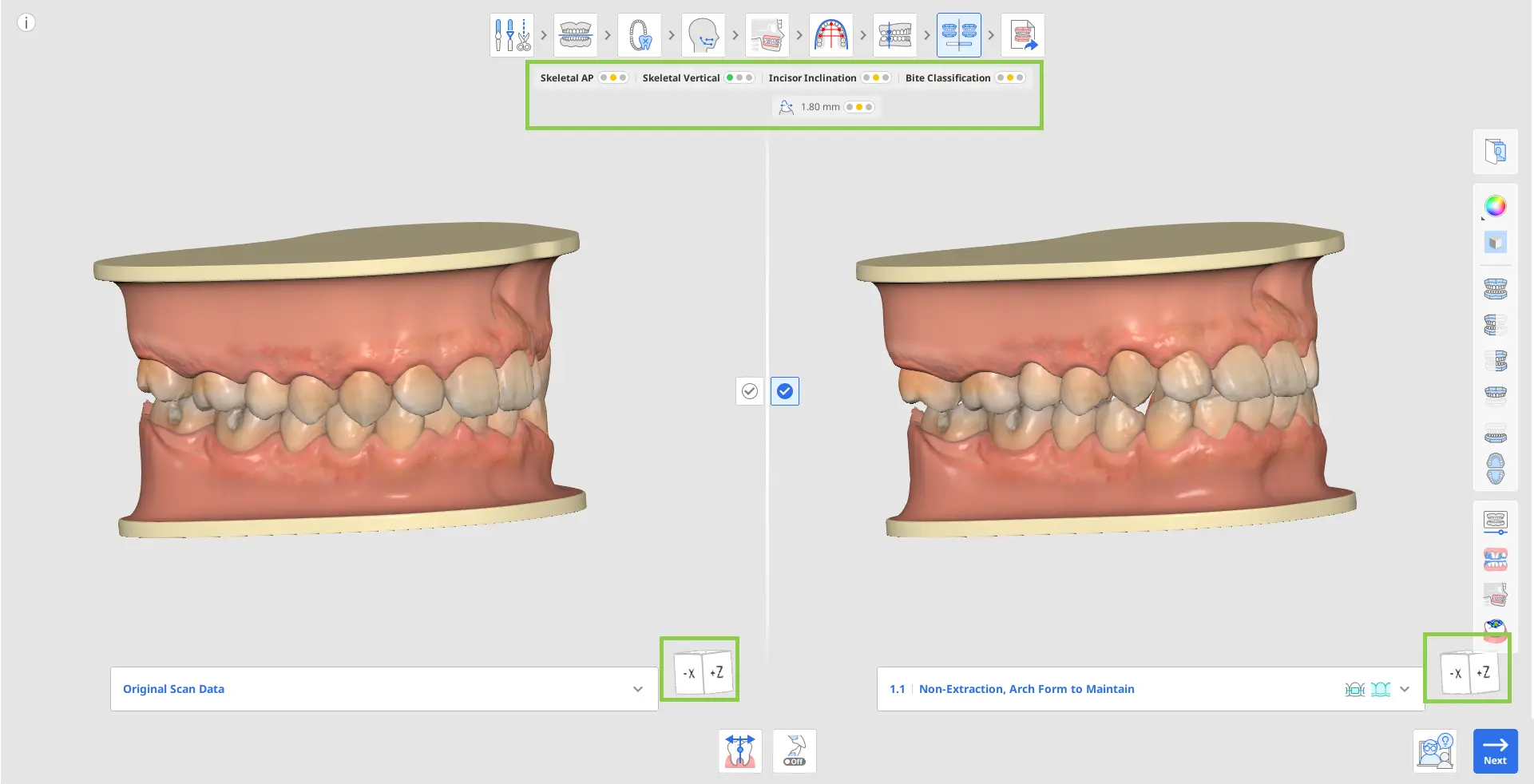Open the info icon in top-left corner

click(x=26, y=22)
